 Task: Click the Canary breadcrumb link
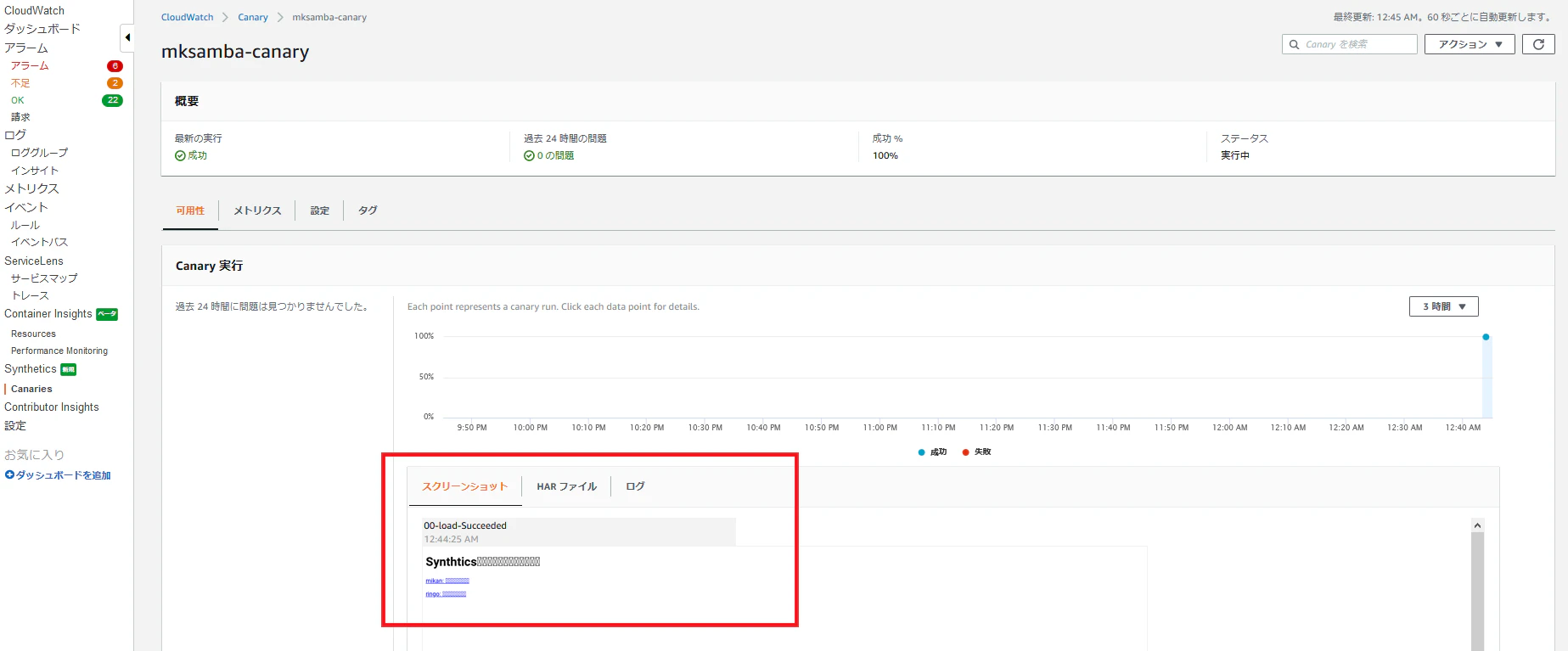click(x=252, y=17)
